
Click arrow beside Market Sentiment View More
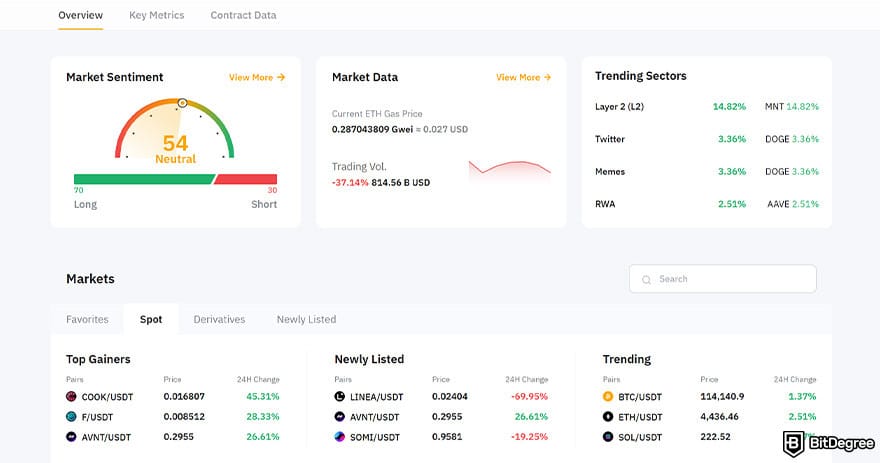click(281, 77)
